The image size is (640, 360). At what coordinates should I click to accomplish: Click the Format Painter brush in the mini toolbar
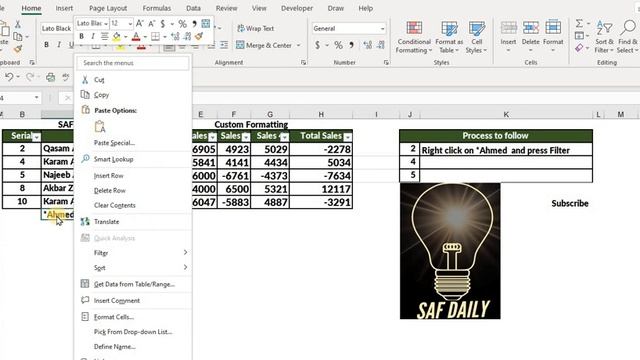199,37
